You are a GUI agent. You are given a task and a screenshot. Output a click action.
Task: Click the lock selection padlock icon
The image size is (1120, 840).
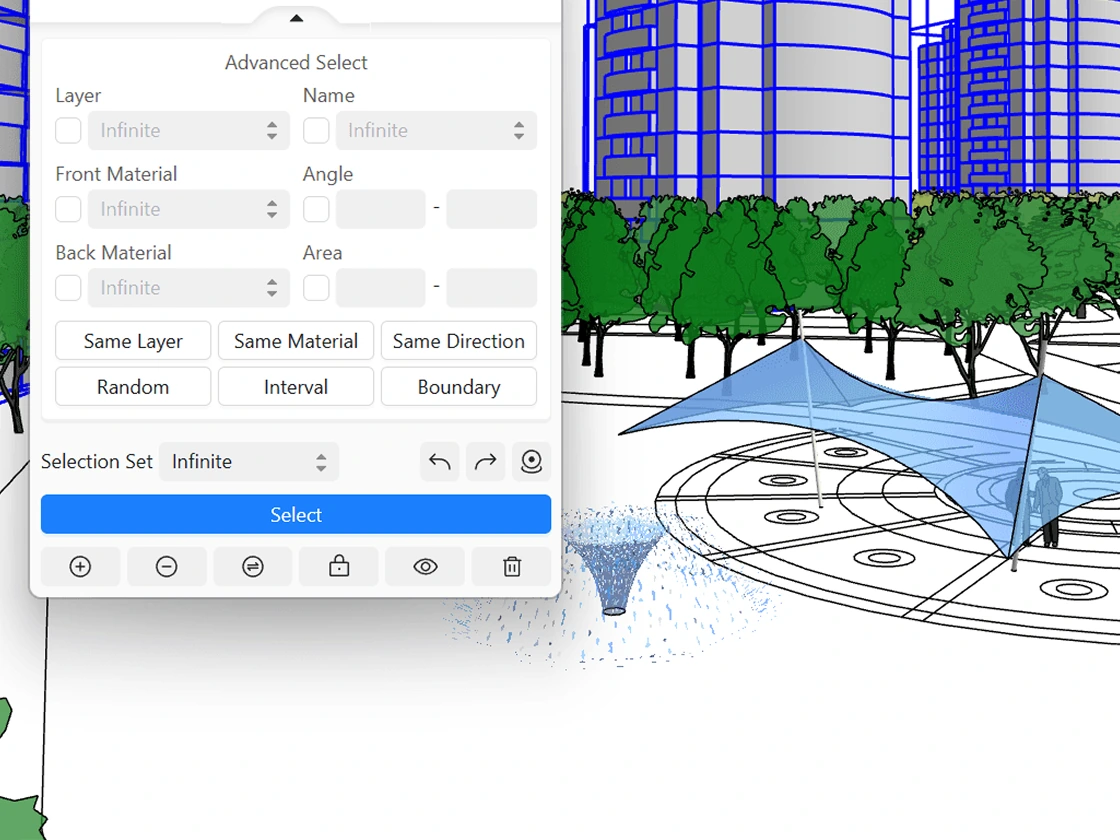point(339,567)
